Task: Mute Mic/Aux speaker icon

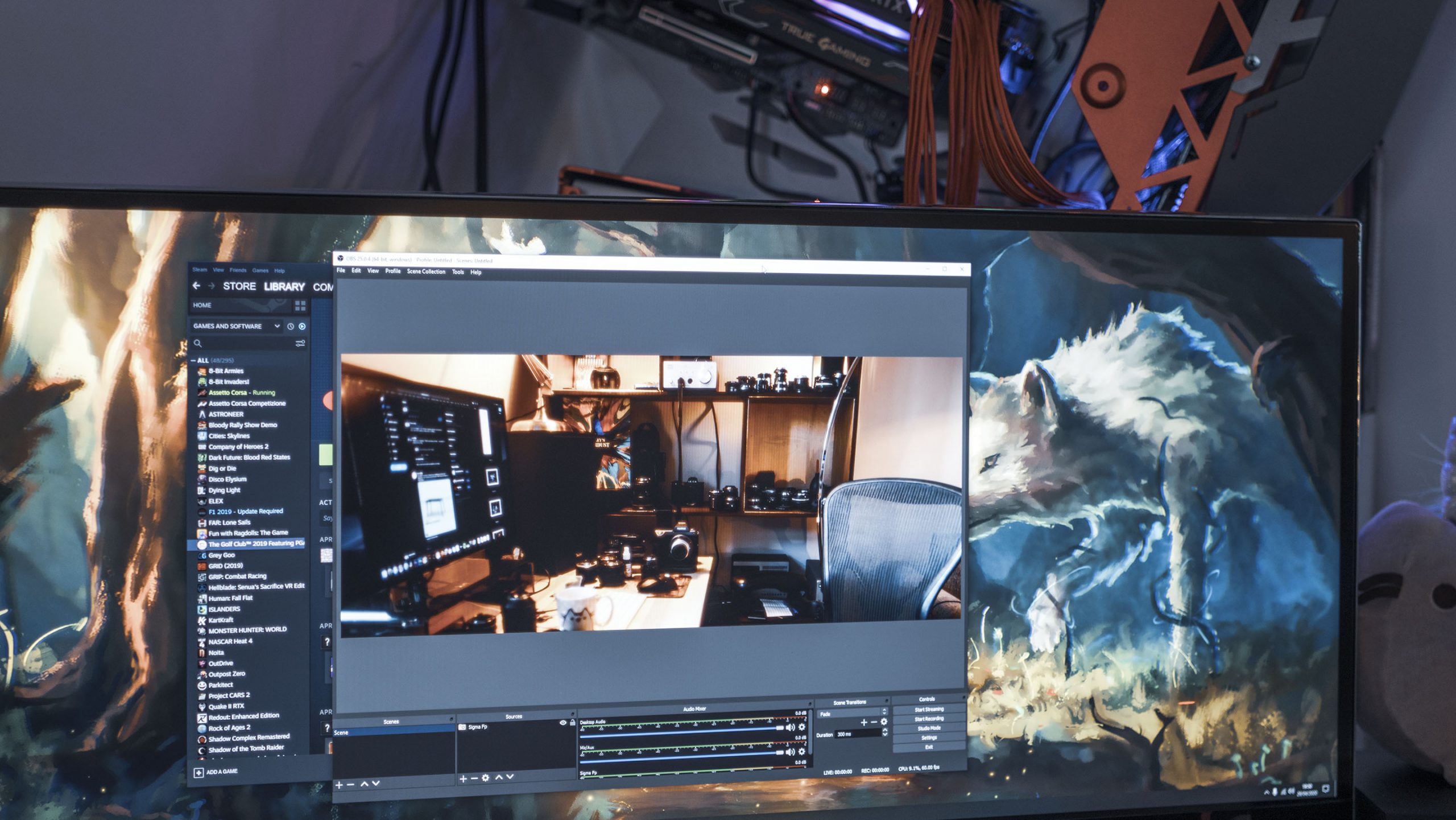Action: point(790,752)
